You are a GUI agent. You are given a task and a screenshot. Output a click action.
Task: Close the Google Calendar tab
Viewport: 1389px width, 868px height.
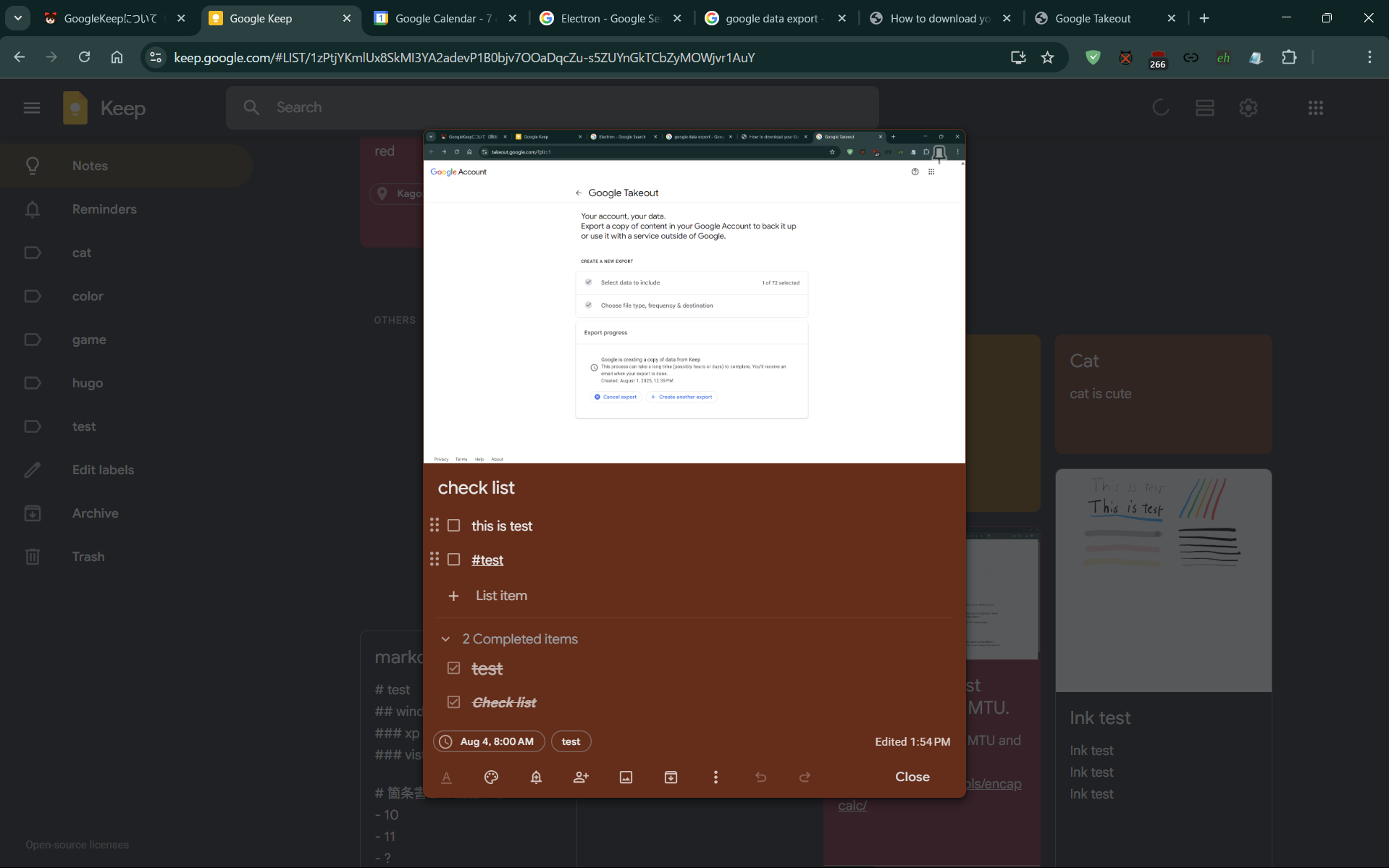pos(513,18)
